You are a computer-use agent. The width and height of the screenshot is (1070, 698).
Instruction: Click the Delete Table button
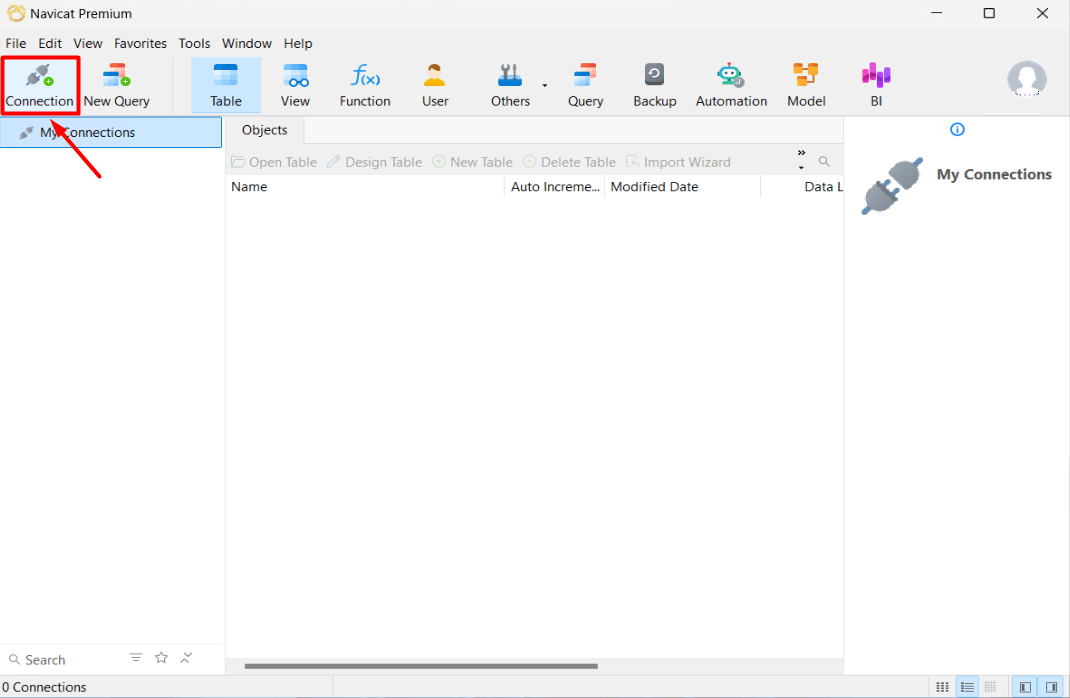tap(569, 162)
